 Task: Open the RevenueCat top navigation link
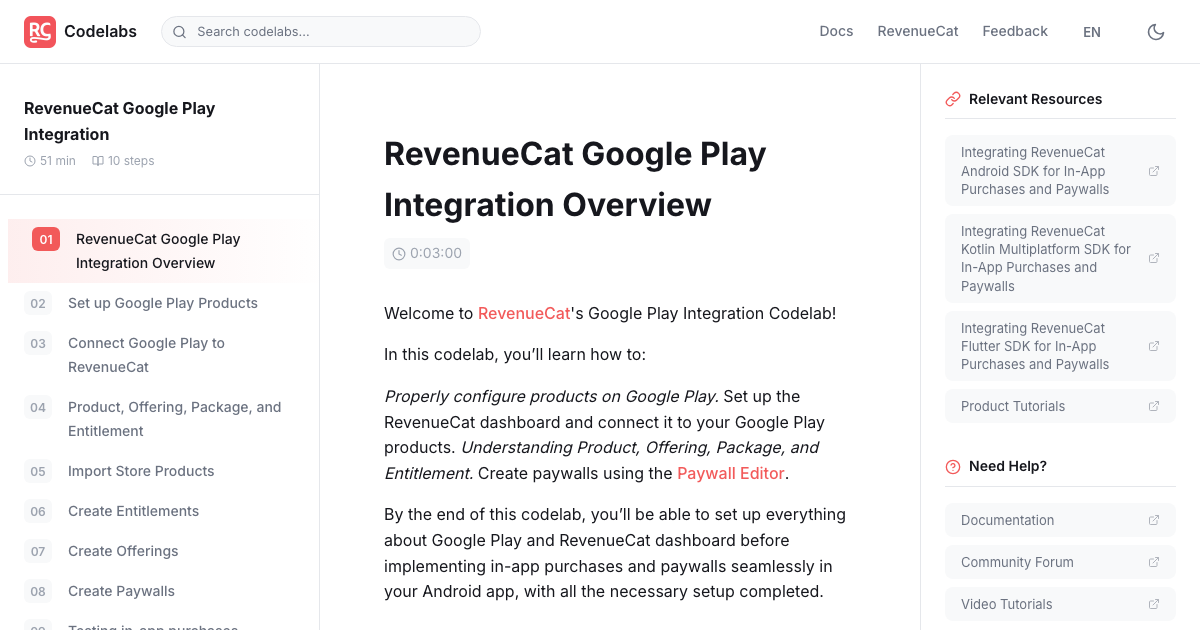click(918, 31)
